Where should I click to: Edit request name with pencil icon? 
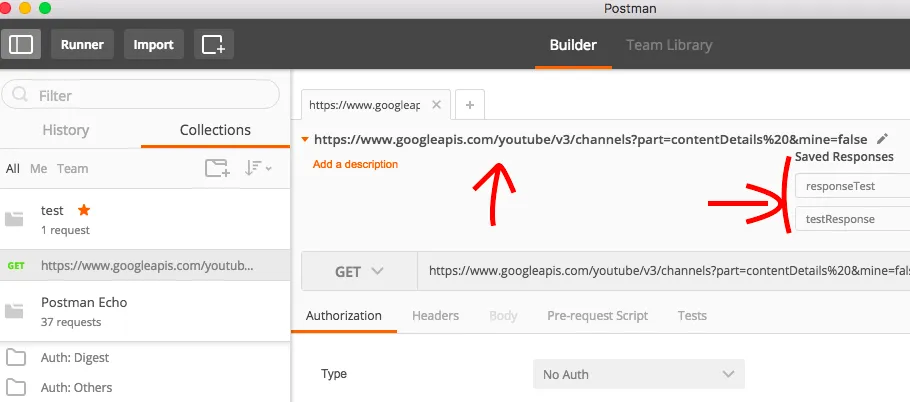pyautogui.click(x=882, y=139)
